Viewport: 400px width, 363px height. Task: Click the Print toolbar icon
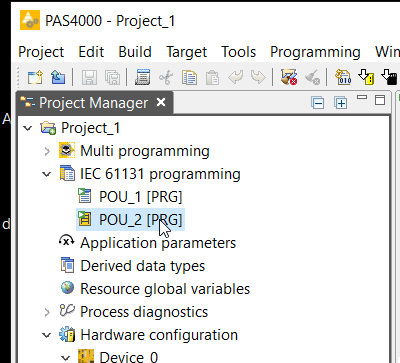(x=143, y=77)
